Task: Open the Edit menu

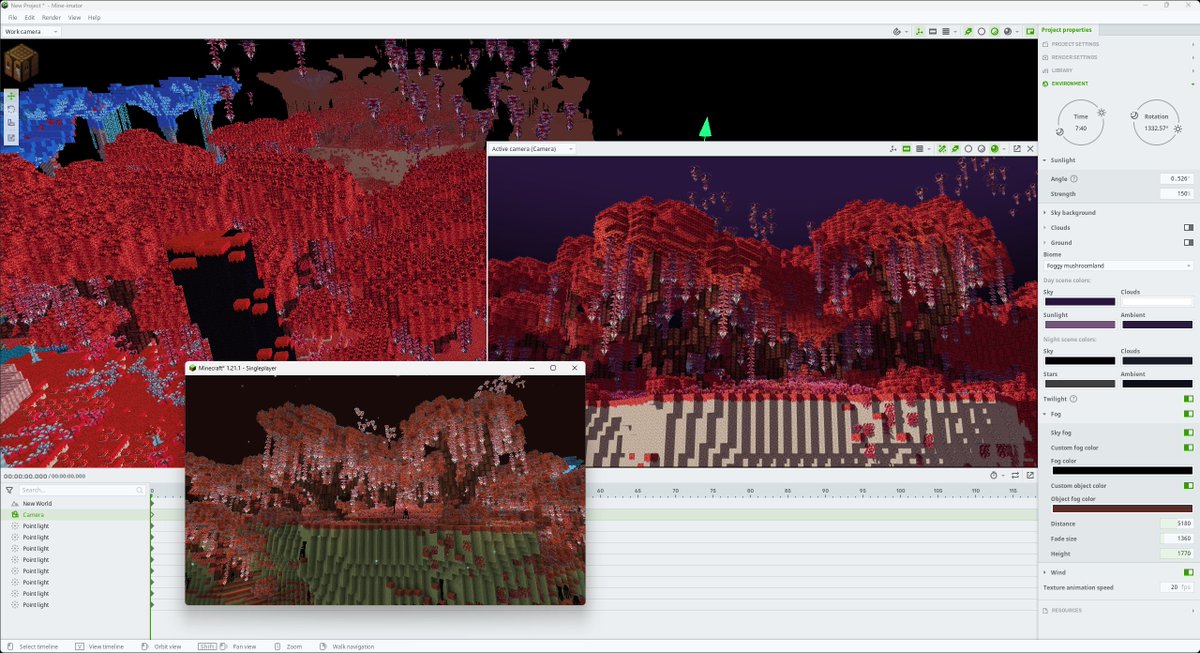Action: click(30, 18)
